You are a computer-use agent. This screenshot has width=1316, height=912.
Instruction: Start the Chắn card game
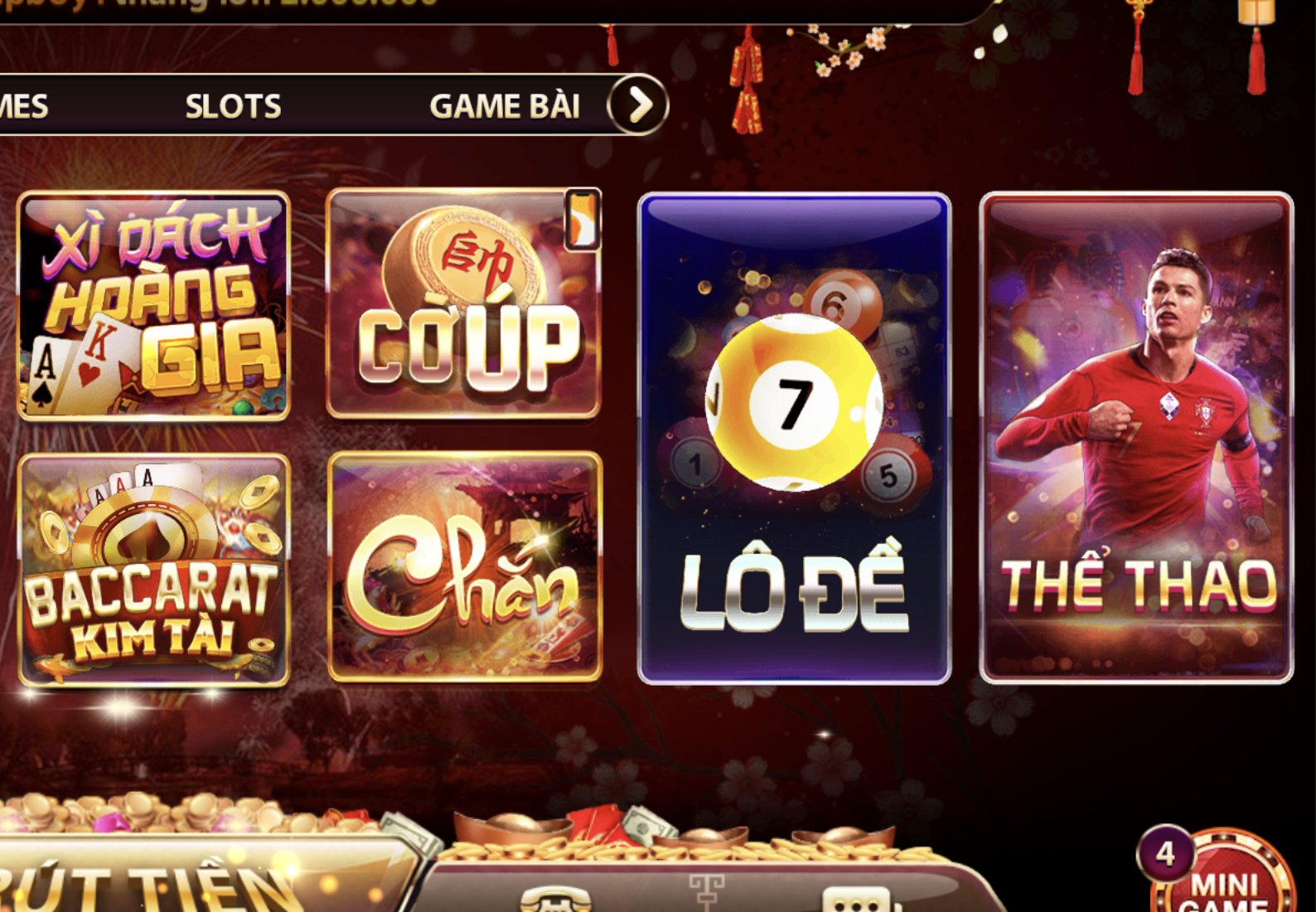coord(465,567)
